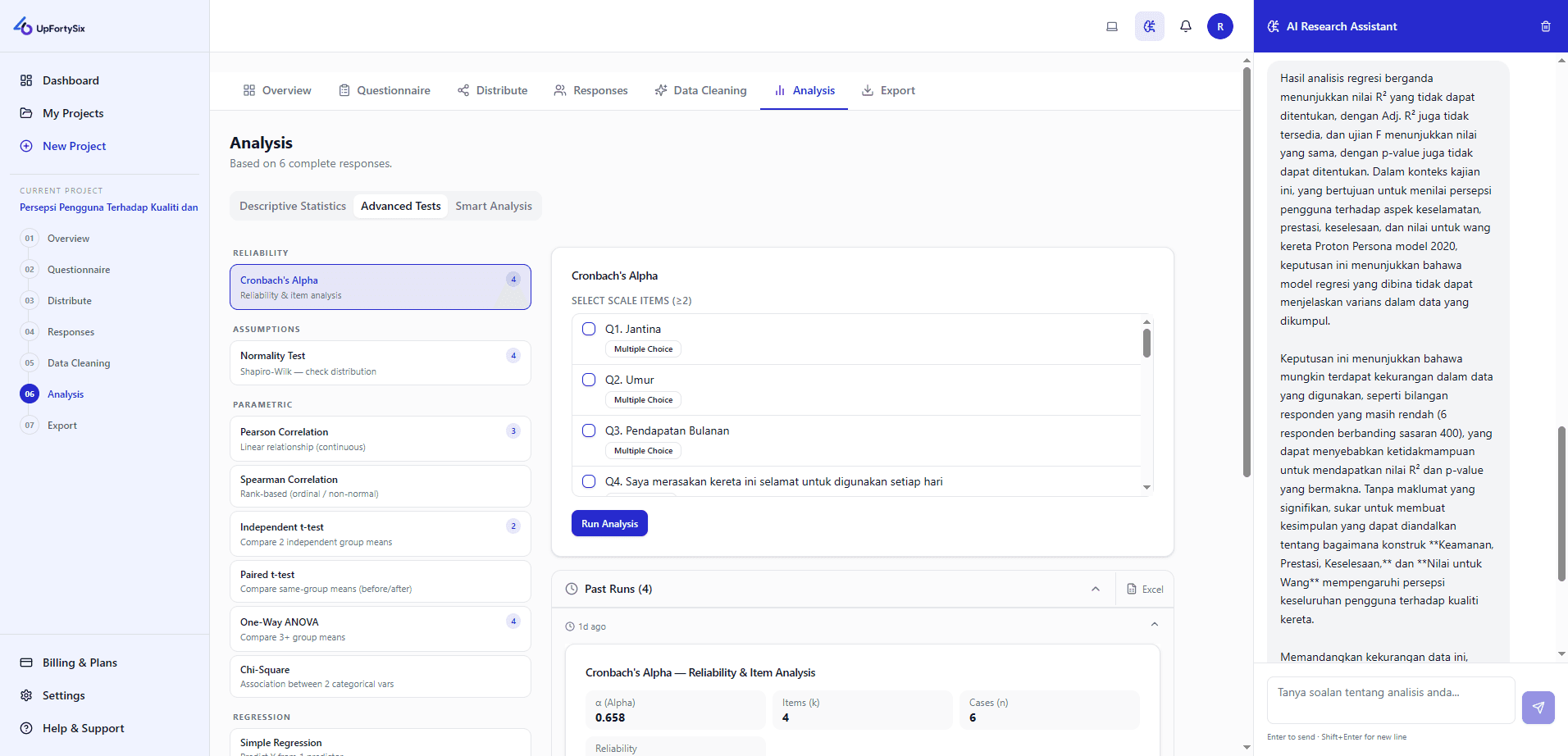Select Normality Test
This screenshot has height=756, width=1568.
pyautogui.click(x=381, y=362)
